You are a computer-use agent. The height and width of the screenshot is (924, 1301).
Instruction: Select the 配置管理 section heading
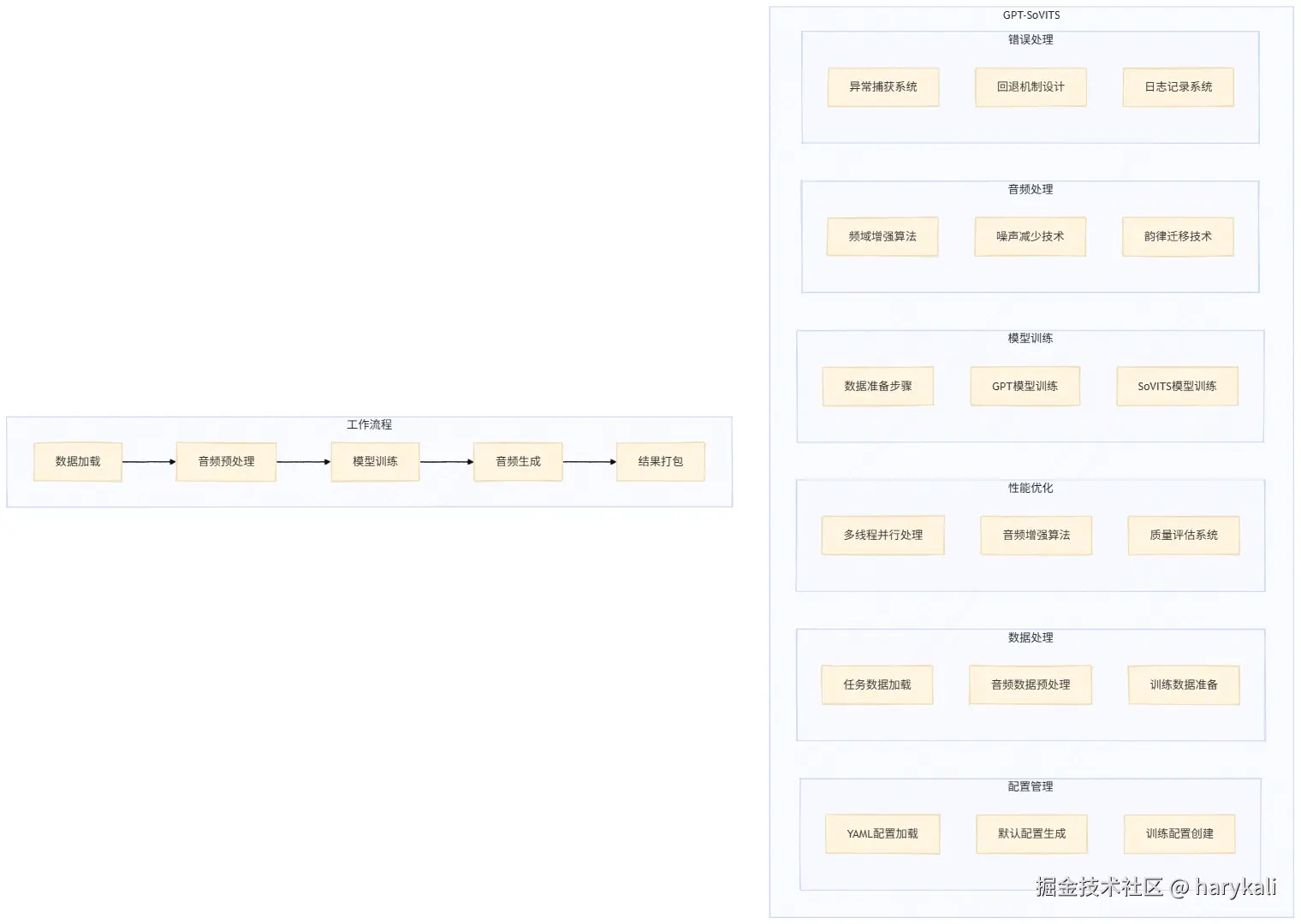(1031, 787)
